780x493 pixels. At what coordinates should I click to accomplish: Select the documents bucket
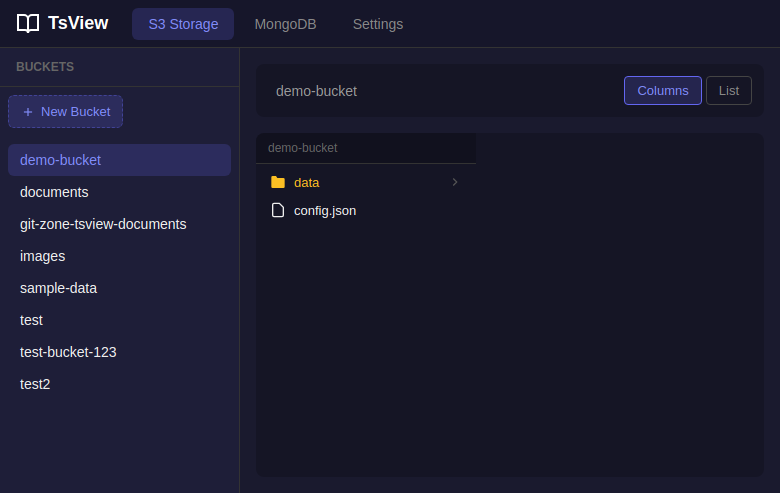click(54, 192)
